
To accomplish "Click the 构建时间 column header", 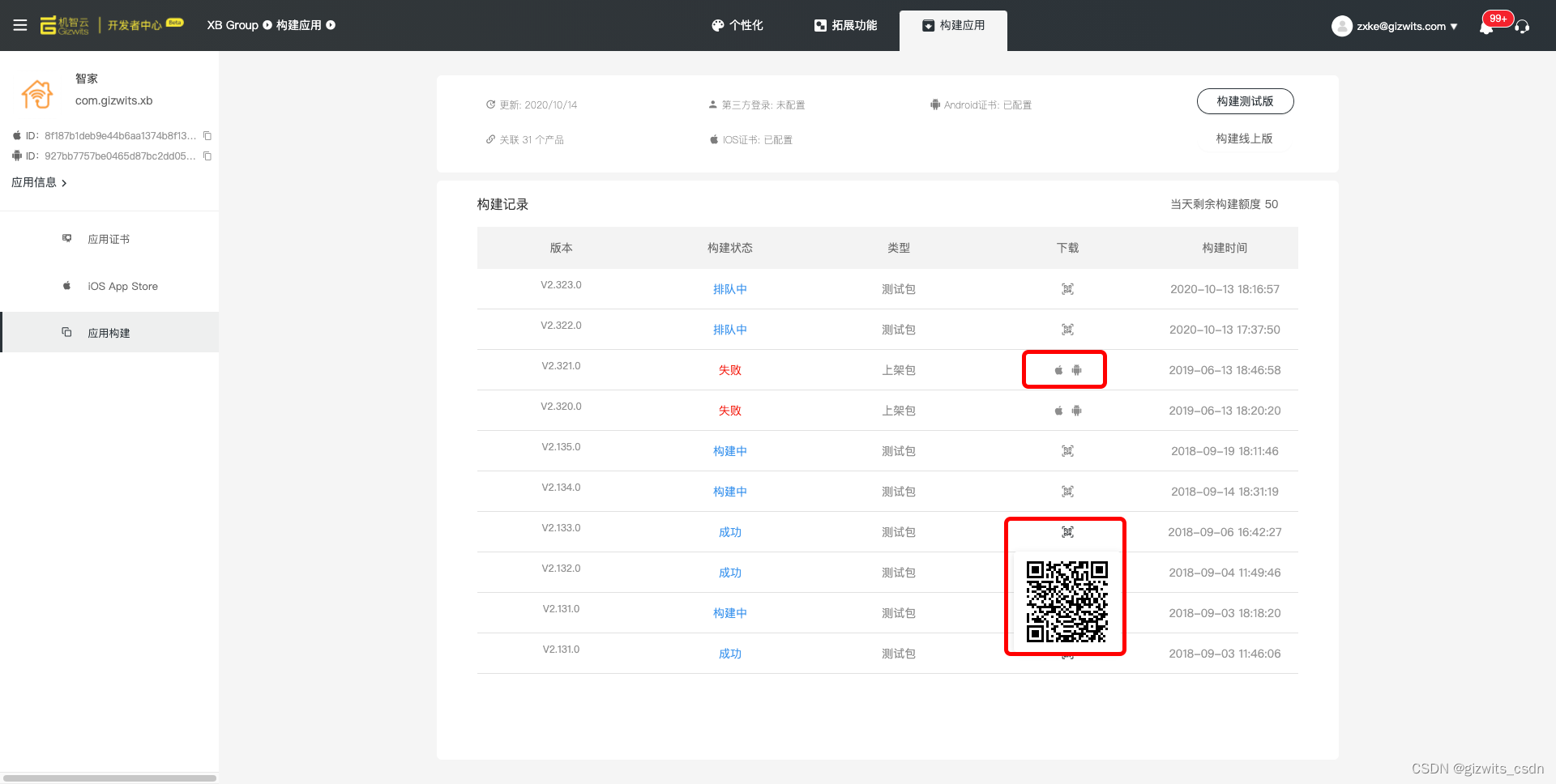I will tap(1225, 248).
